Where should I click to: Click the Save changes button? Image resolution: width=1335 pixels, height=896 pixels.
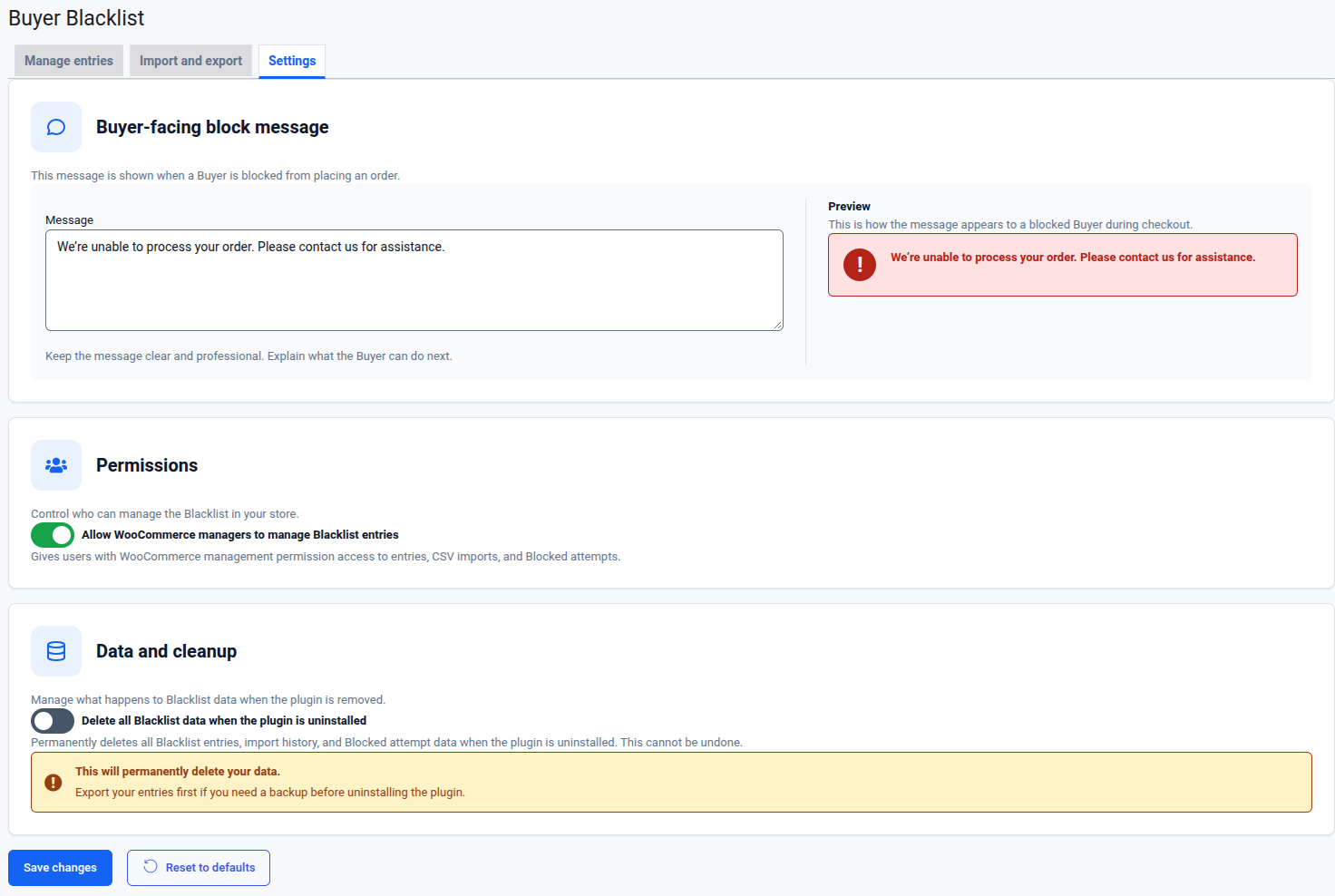[60, 868]
